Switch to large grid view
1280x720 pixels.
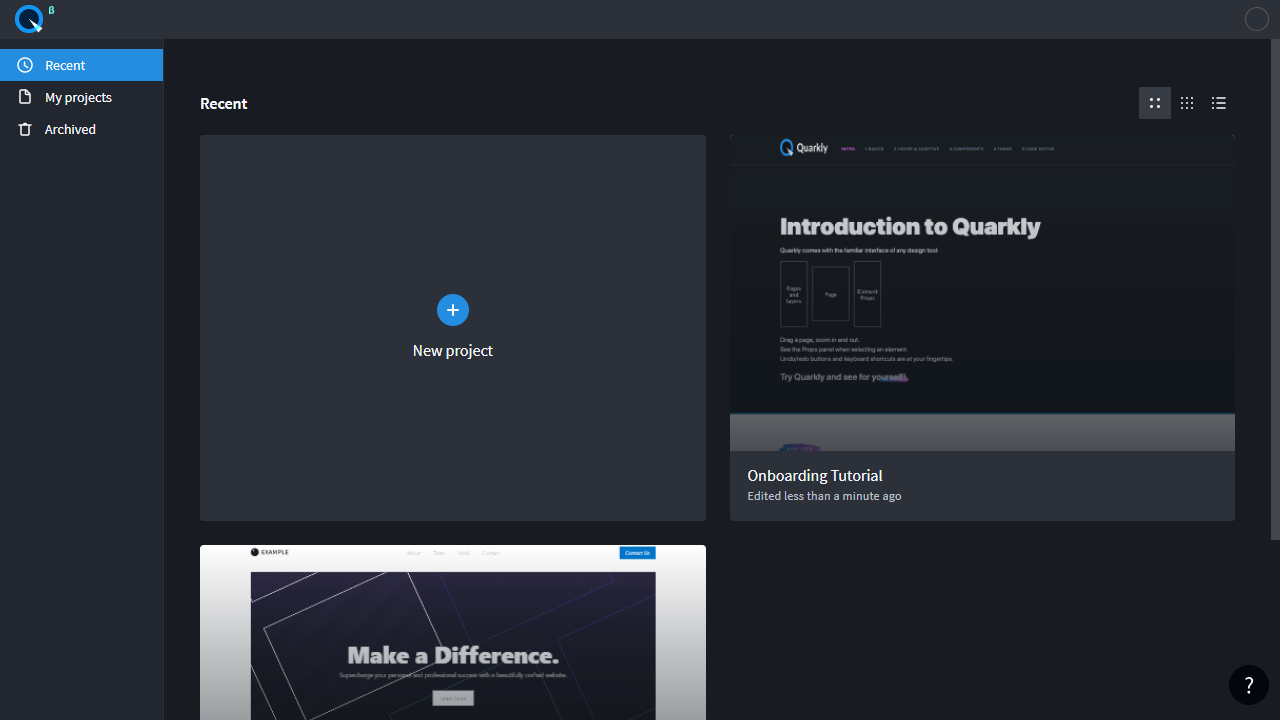point(1154,103)
